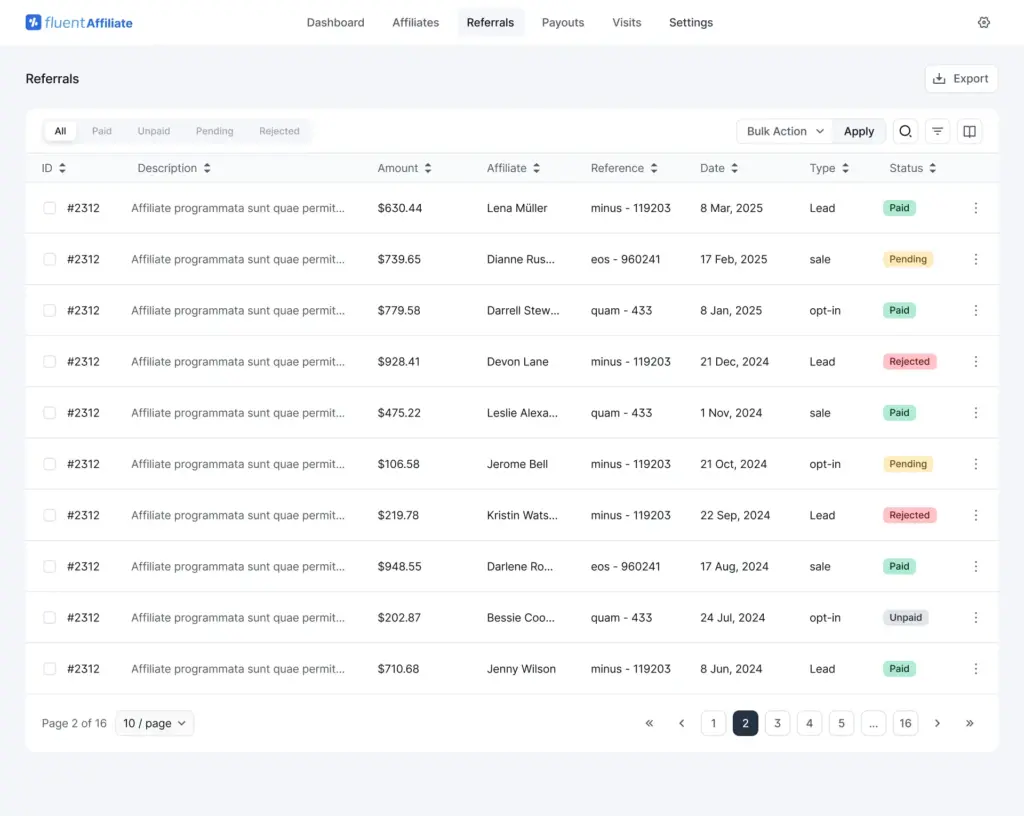Open the filter lines icon
Viewport: 1024px width, 816px height.
pyautogui.click(x=937, y=131)
